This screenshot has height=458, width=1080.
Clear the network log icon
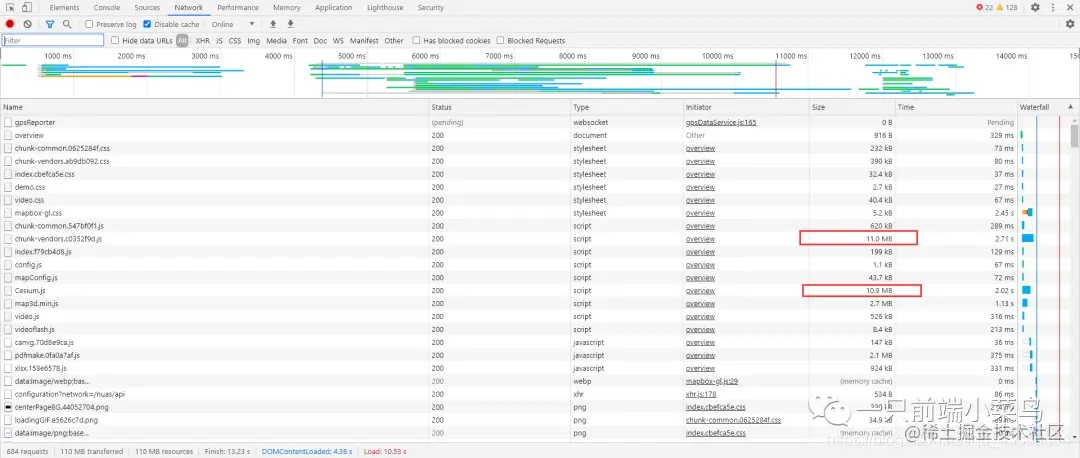(x=28, y=24)
